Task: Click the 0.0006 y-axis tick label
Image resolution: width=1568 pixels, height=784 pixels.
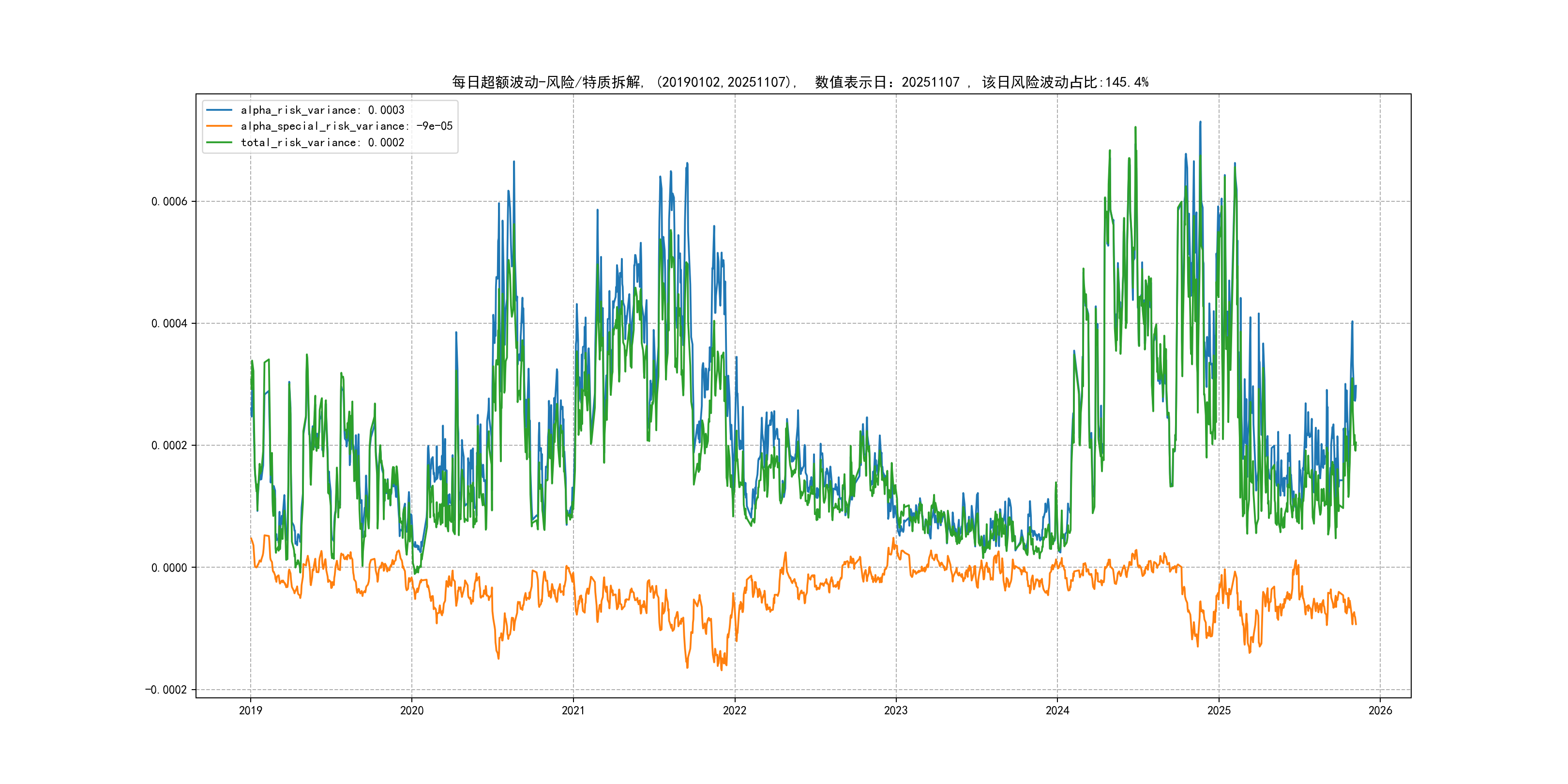Action: pos(169,201)
